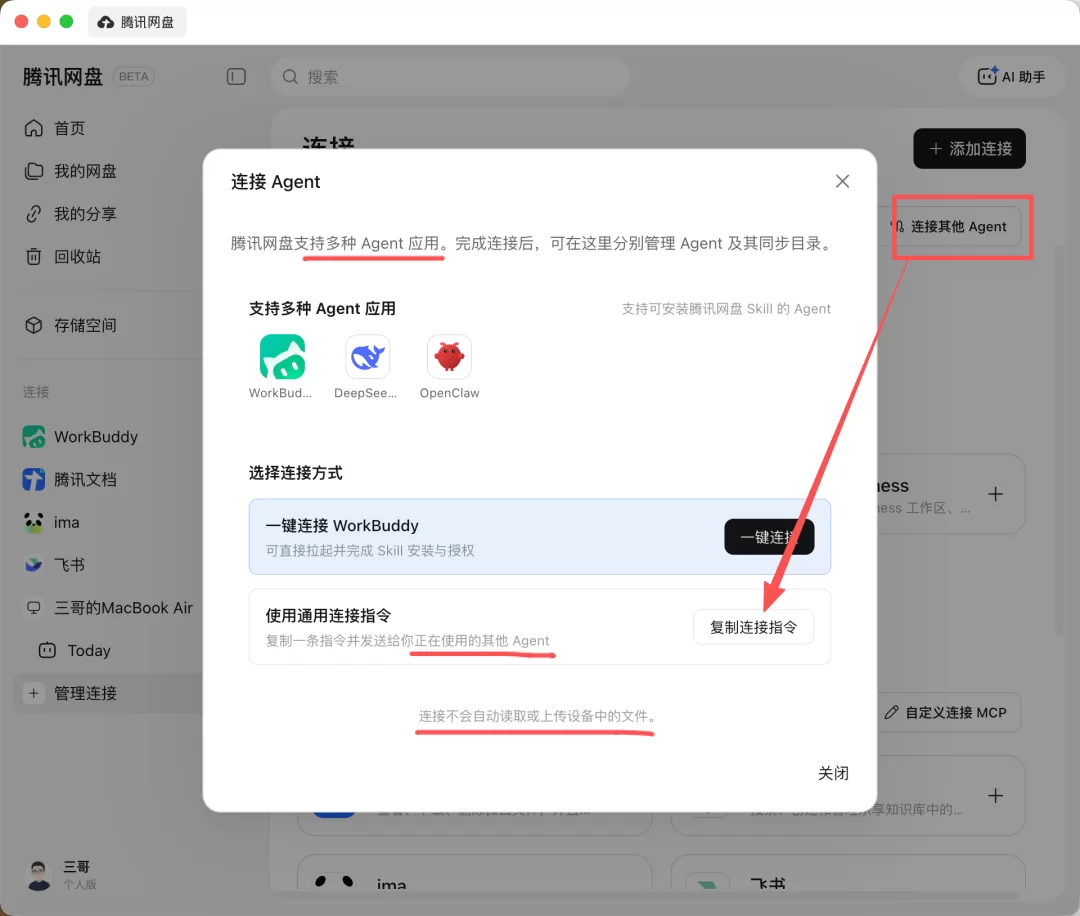Select the DeepSeek whale agent icon

coord(367,357)
